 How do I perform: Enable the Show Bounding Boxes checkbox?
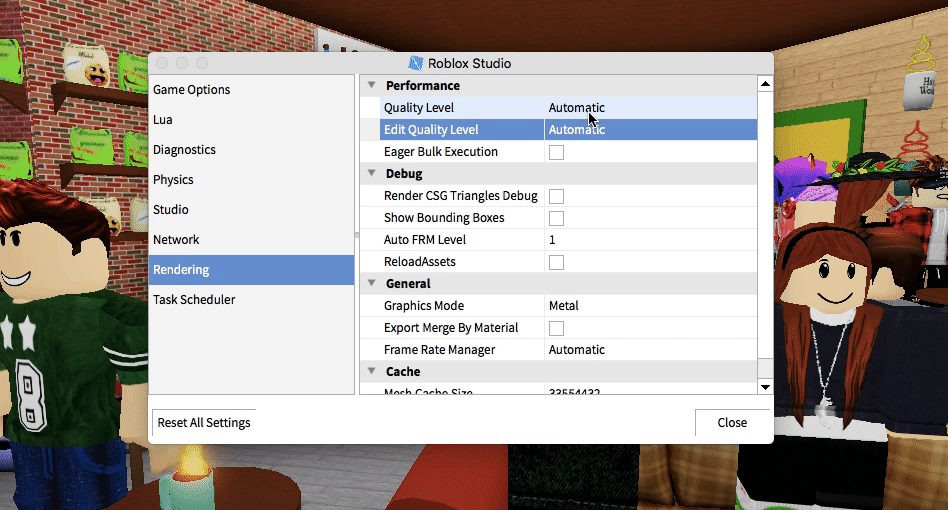point(556,218)
